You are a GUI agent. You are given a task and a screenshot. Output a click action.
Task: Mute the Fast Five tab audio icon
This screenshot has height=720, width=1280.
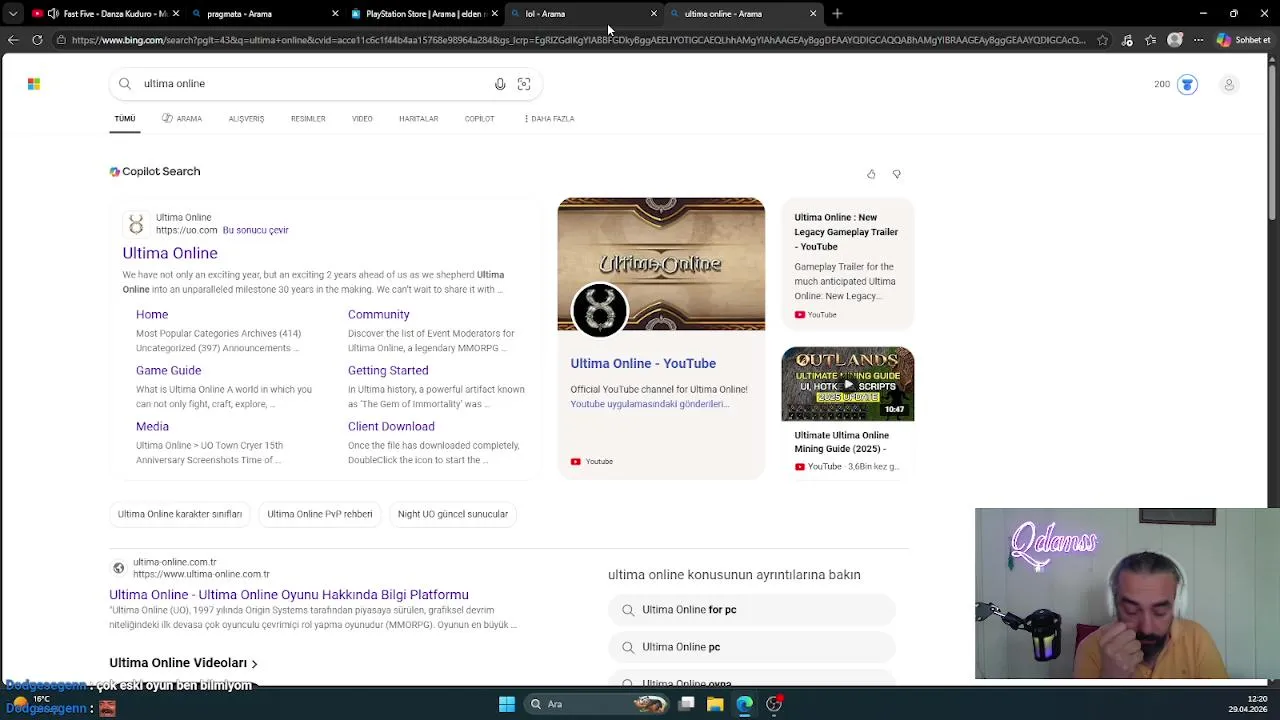tap(53, 14)
